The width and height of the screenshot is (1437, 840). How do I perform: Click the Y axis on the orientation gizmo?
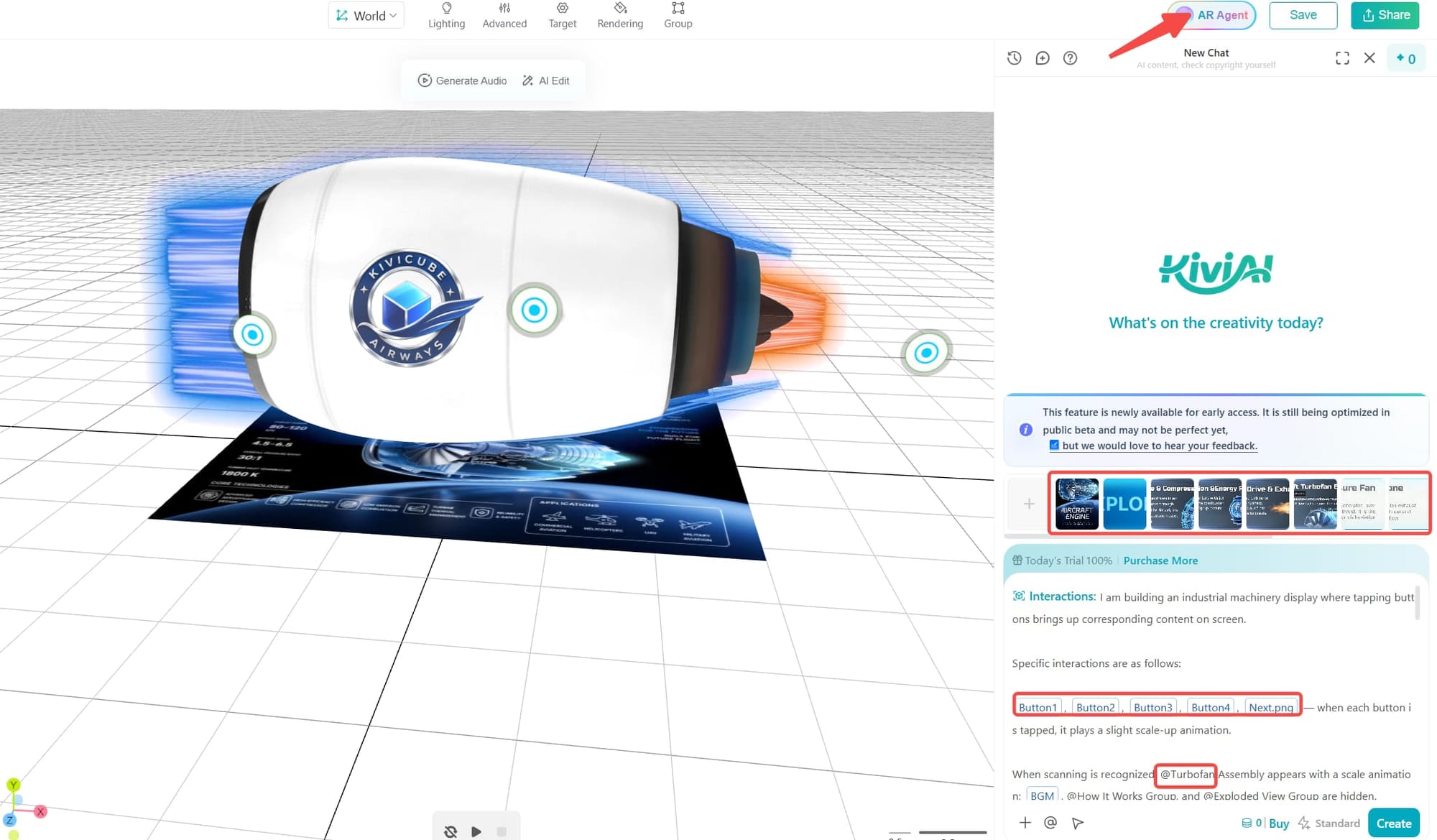pyautogui.click(x=13, y=785)
